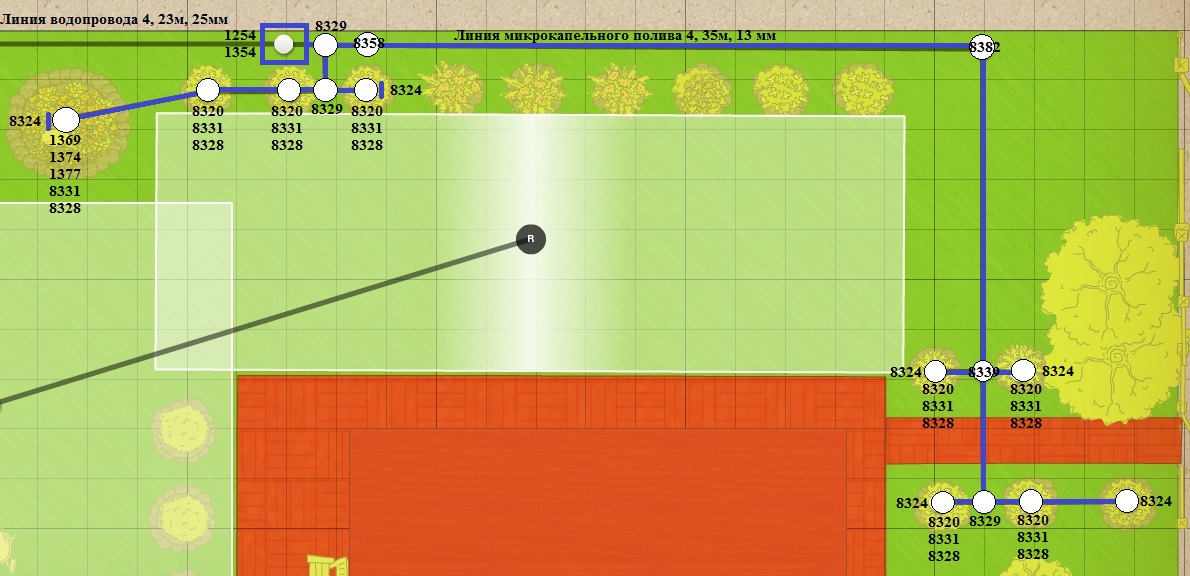Image resolution: width=1190 pixels, height=576 pixels.
Task: Select the leftmost node on the large shrub
Action: [x=65, y=120]
